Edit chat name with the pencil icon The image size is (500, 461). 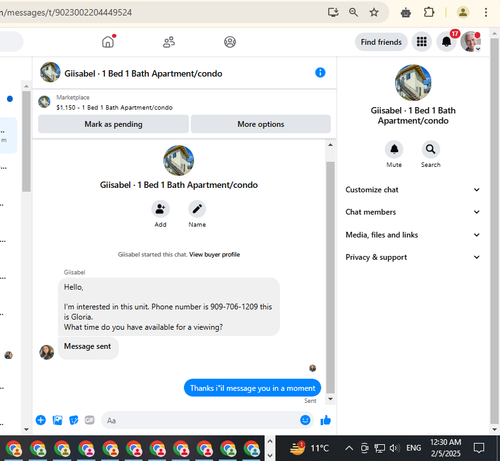pyautogui.click(x=197, y=209)
